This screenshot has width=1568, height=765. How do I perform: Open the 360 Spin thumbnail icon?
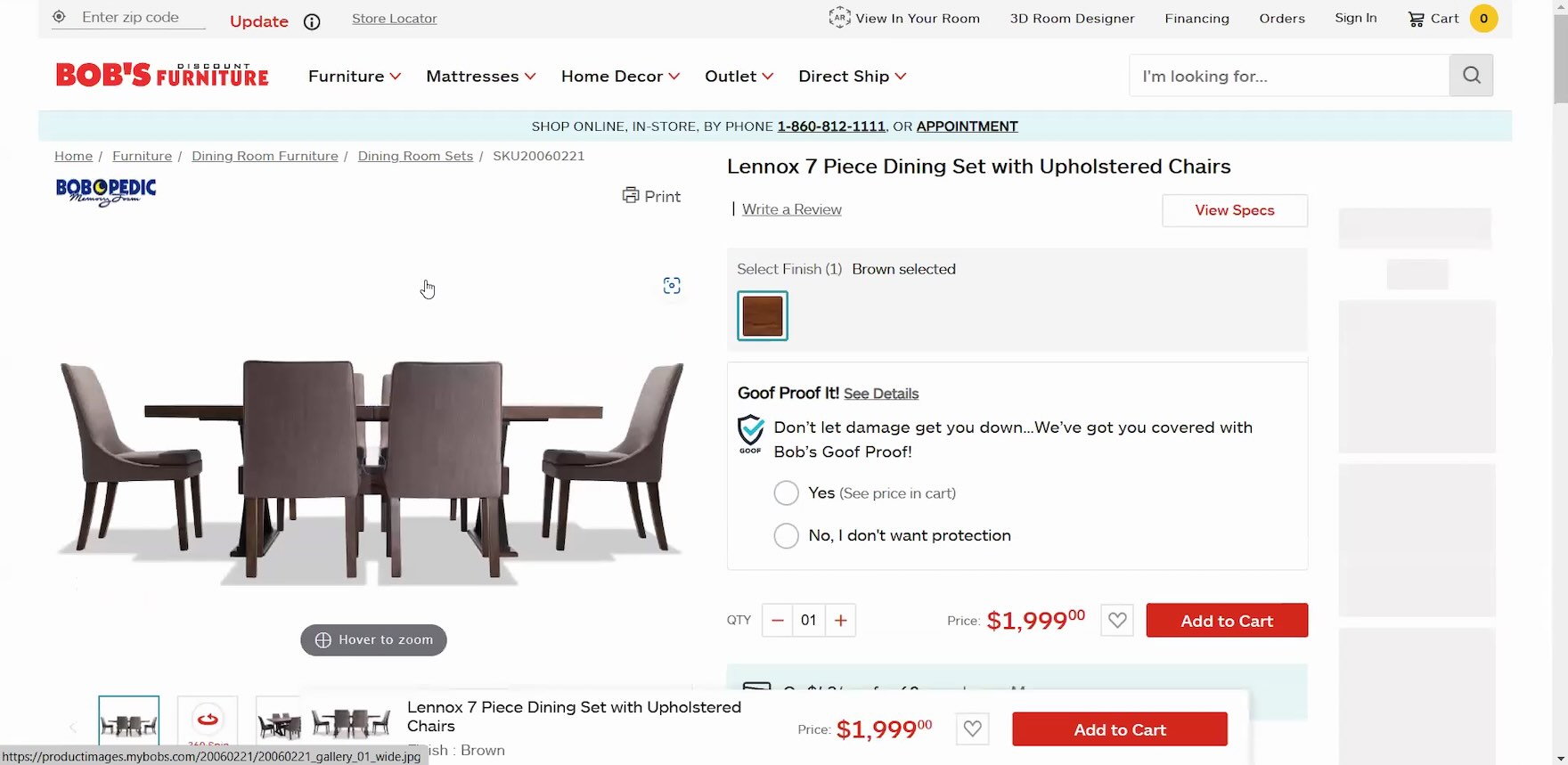(208, 720)
